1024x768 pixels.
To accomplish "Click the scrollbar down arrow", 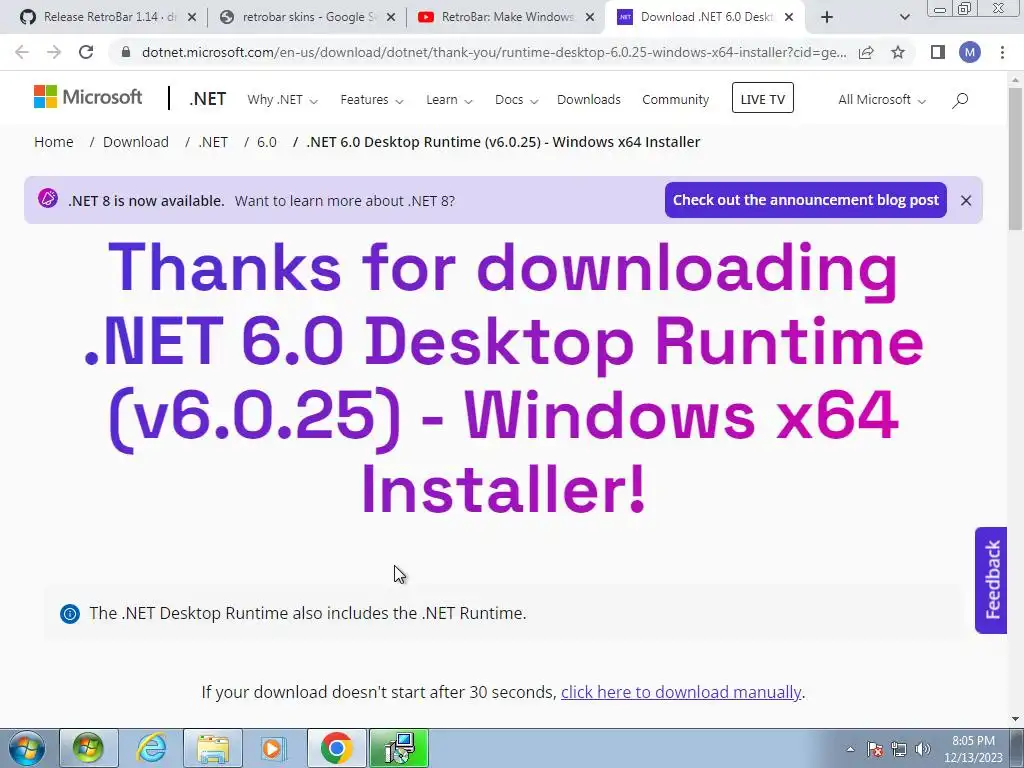I will 1015,719.
